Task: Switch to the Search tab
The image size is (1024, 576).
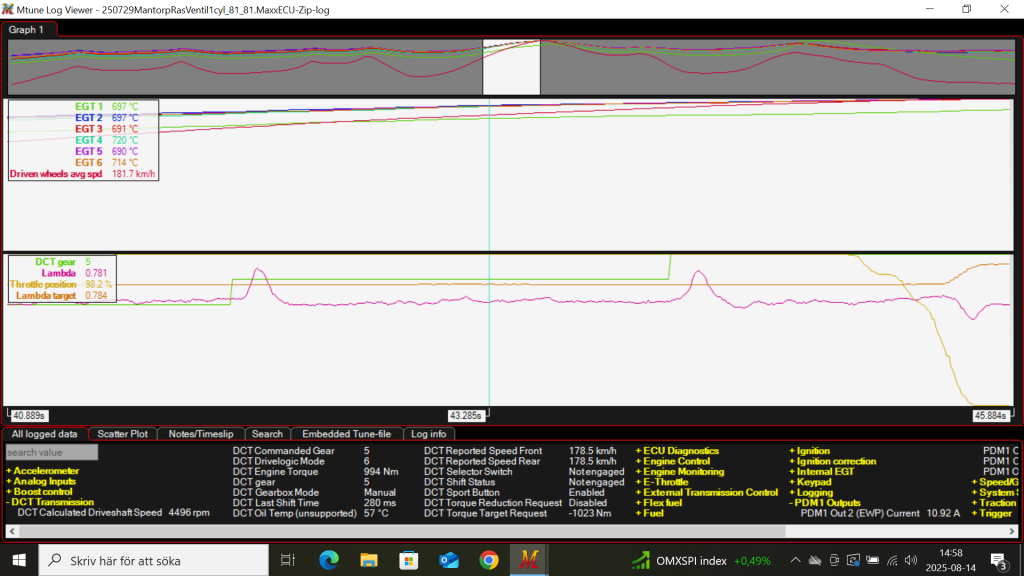Action: (x=267, y=434)
